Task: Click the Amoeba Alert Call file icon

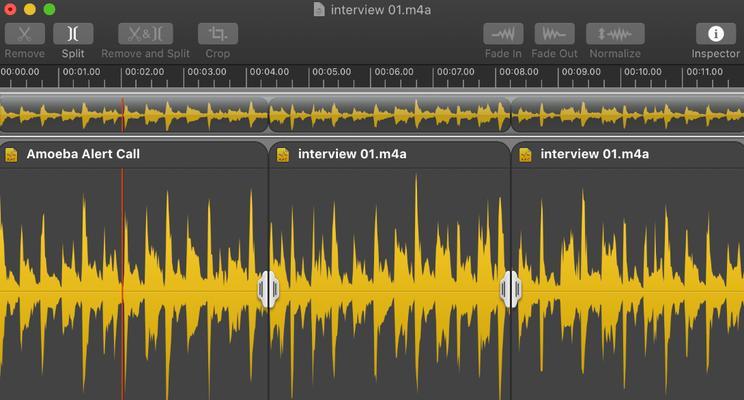Action: pos(11,155)
